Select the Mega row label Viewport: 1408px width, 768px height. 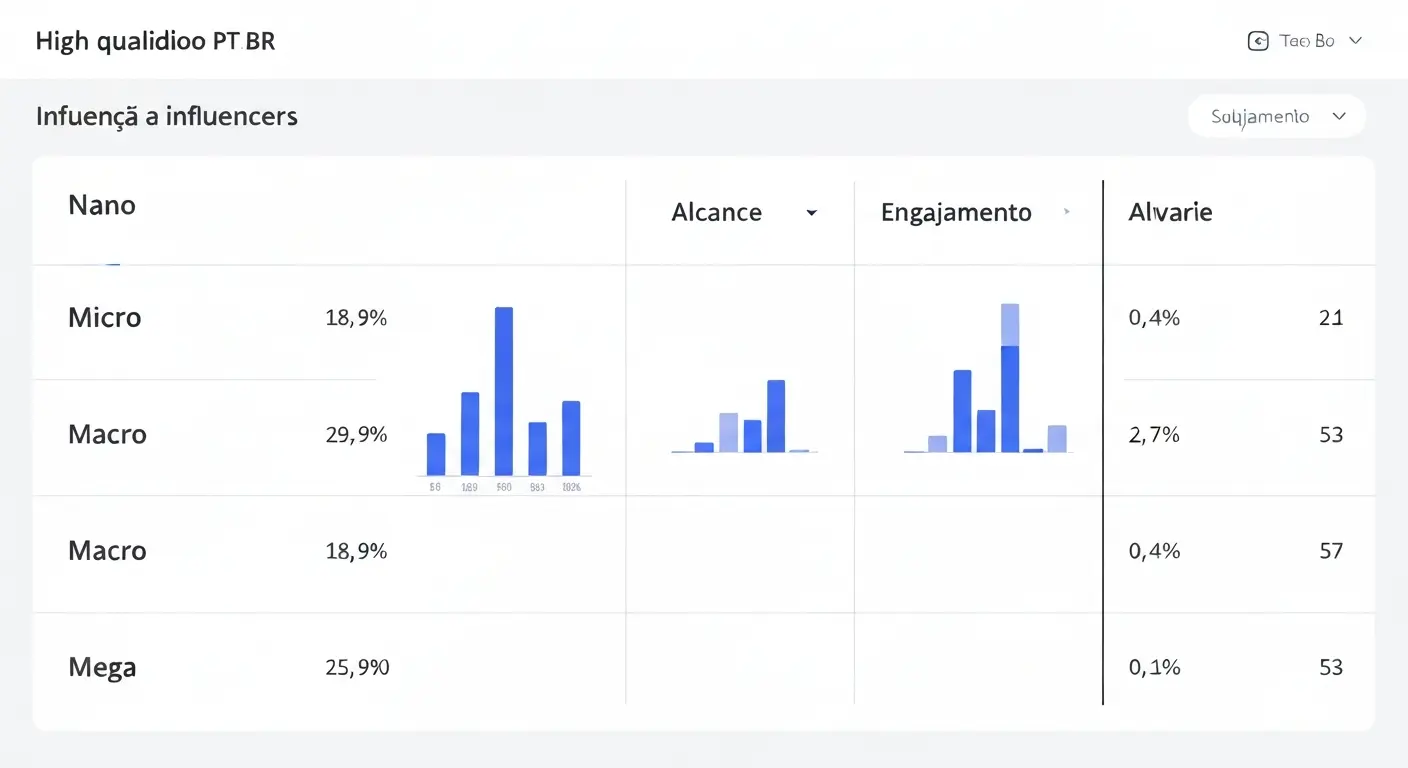tap(102, 667)
